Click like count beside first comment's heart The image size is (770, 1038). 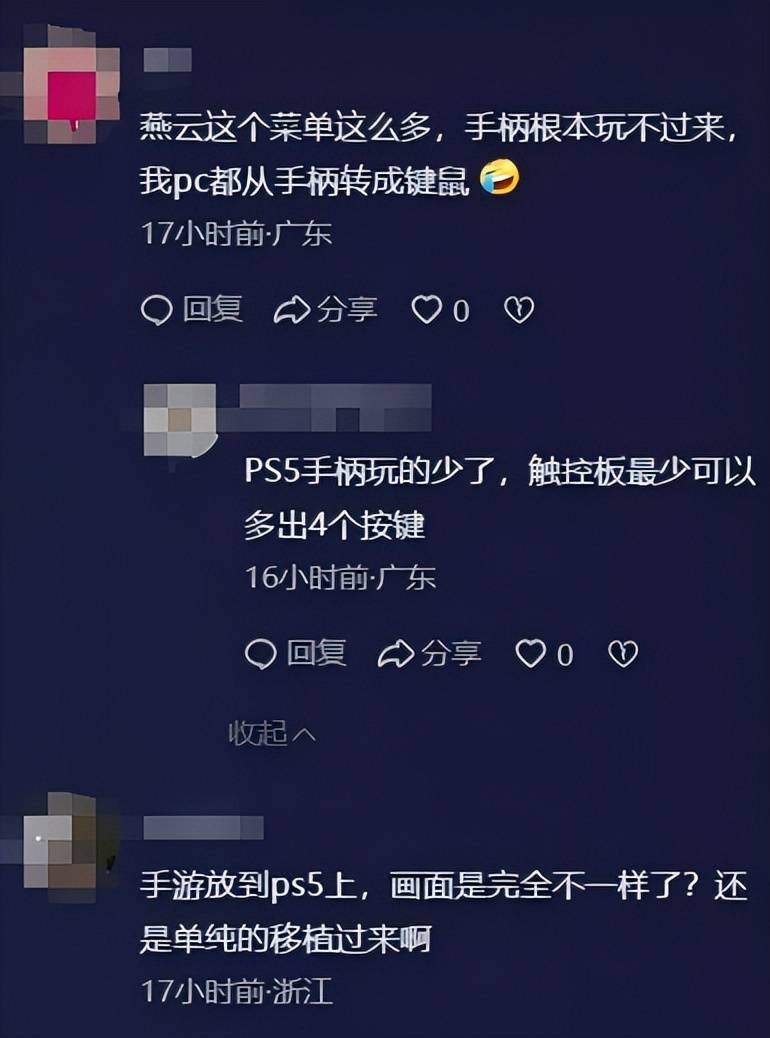pyautogui.click(x=461, y=311)
